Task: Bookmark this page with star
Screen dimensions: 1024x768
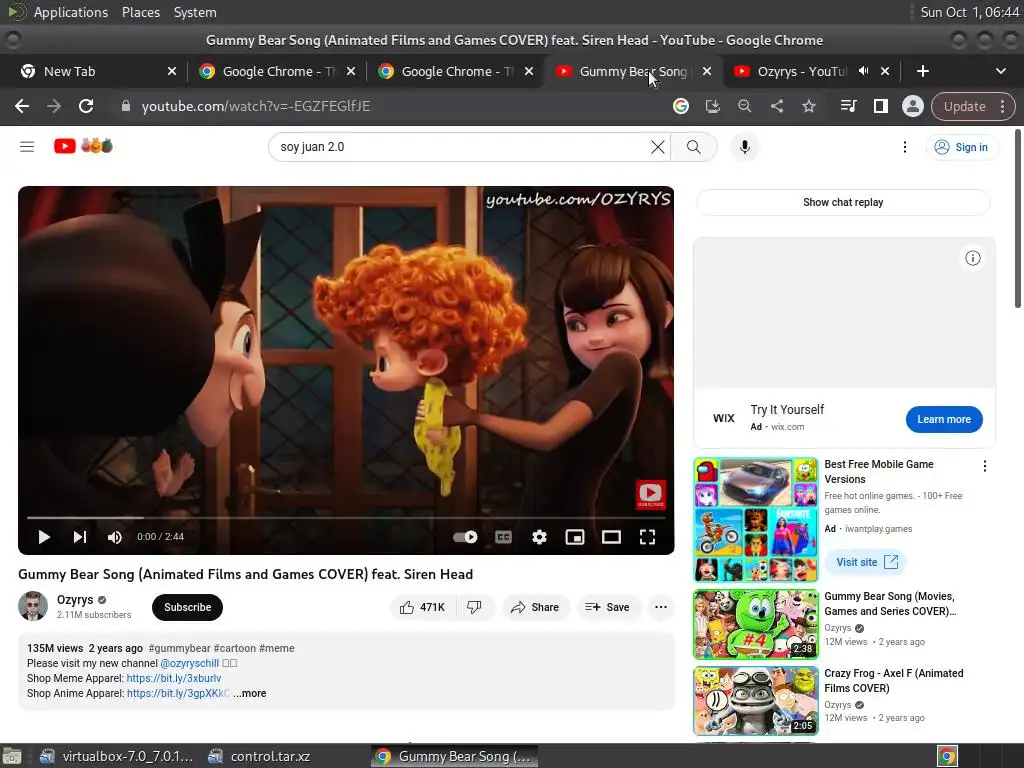Action: pyautogui.click(x=808, y=106)
